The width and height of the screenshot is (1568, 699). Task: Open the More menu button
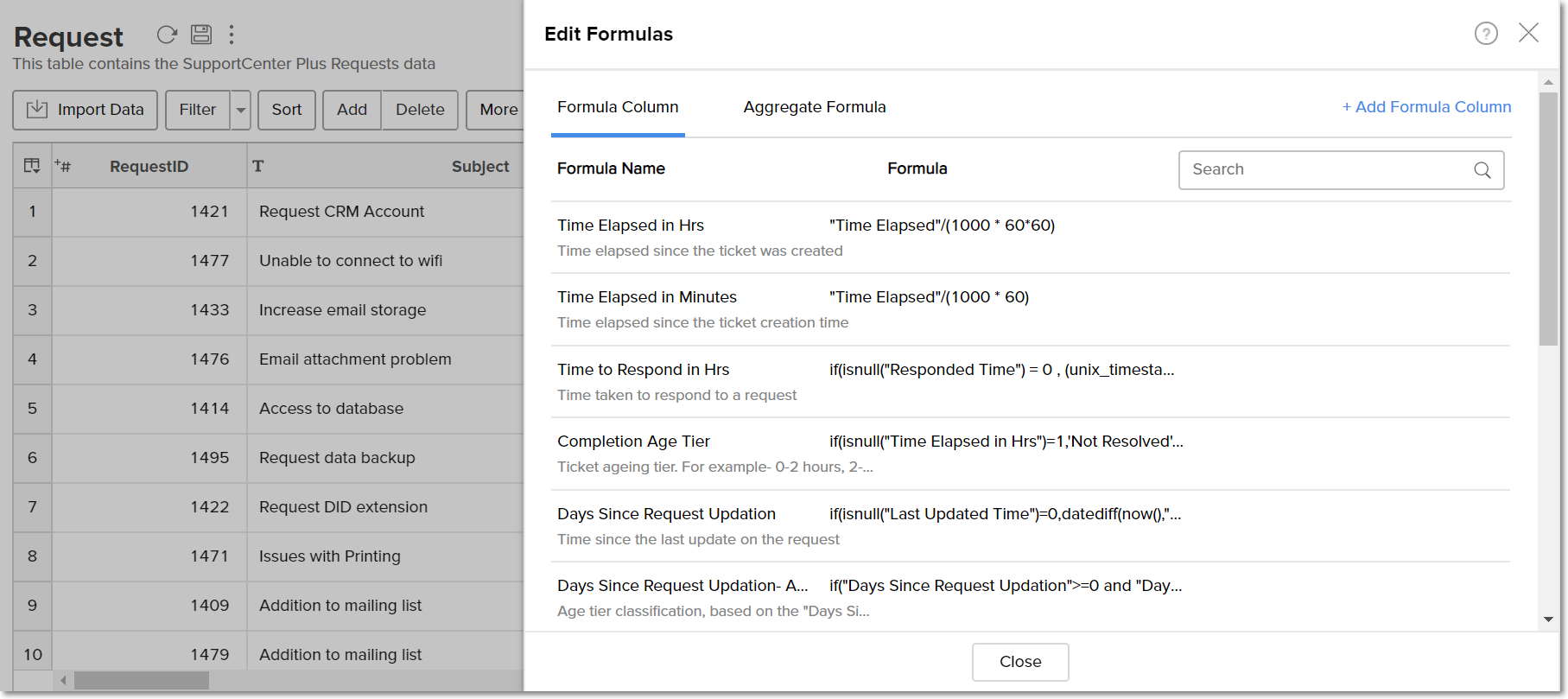tap(498, 110)
